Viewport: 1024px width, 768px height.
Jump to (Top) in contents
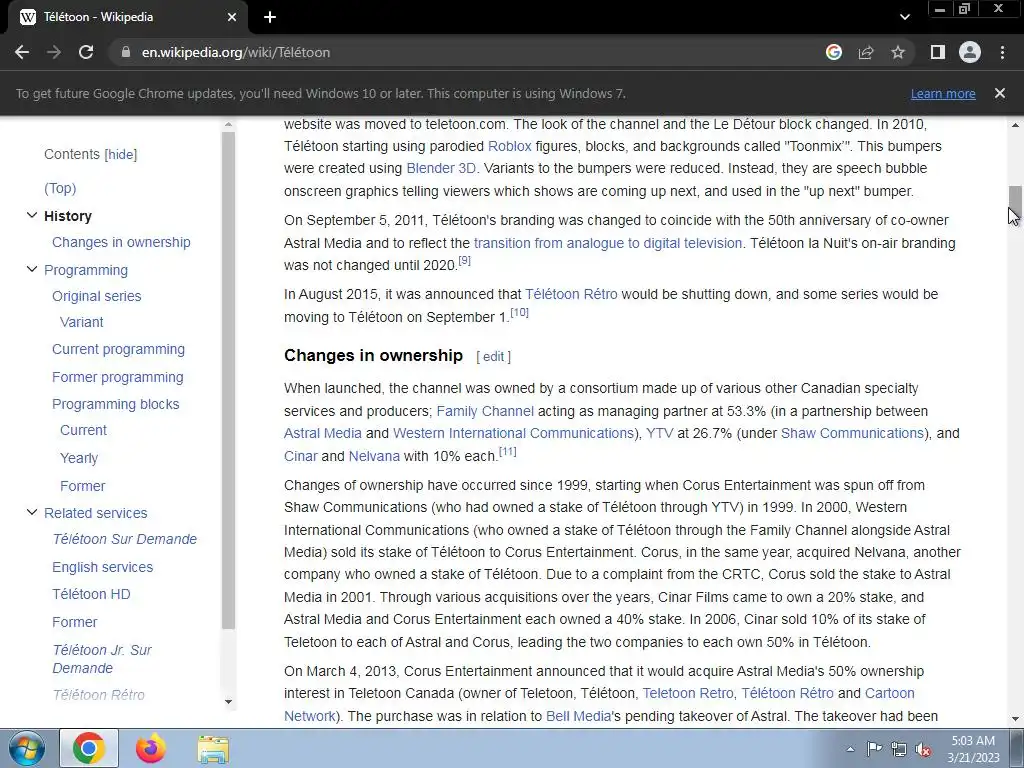coord(60,188)
